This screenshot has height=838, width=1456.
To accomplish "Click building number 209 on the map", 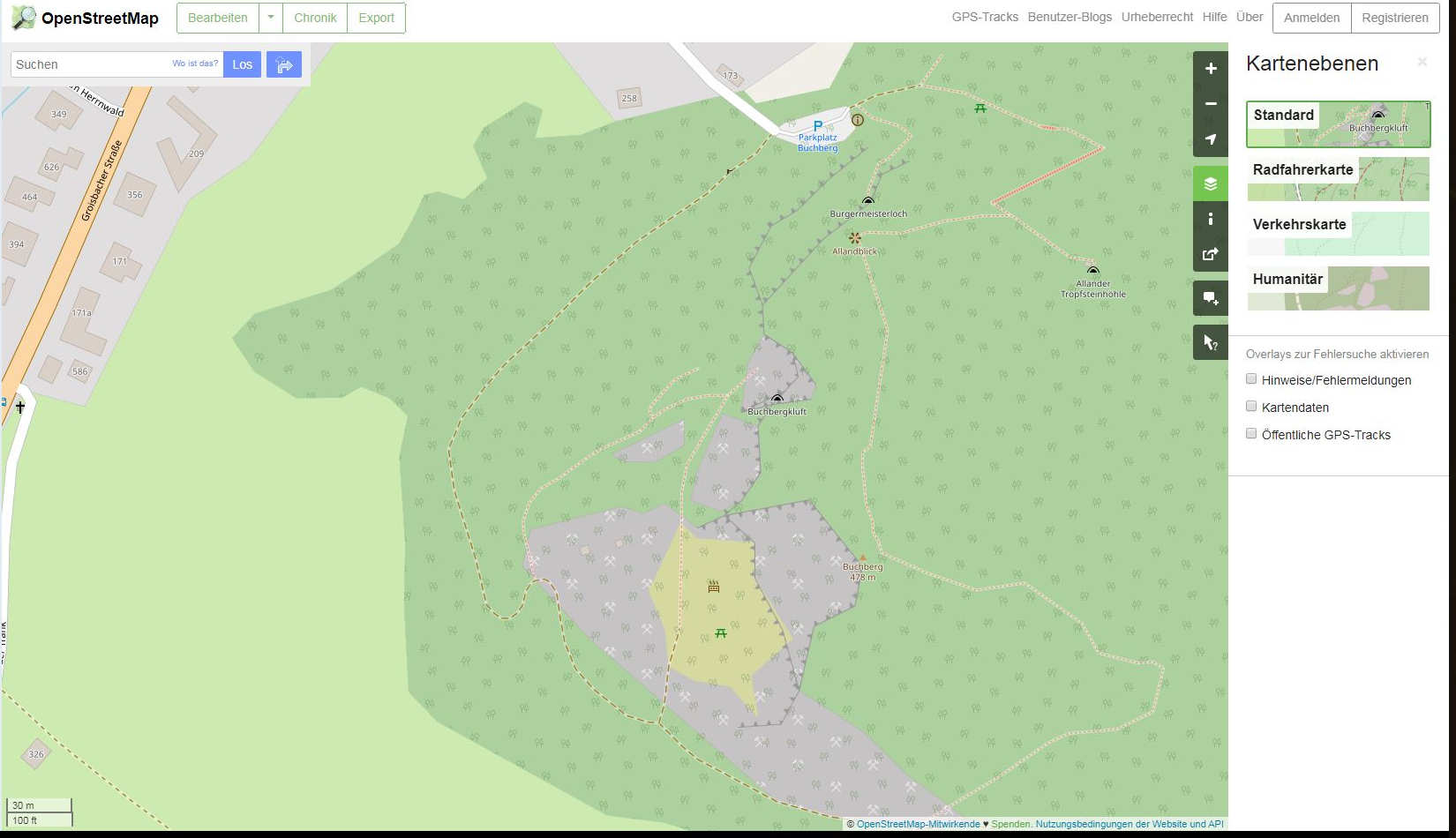I will click(196, 153).
